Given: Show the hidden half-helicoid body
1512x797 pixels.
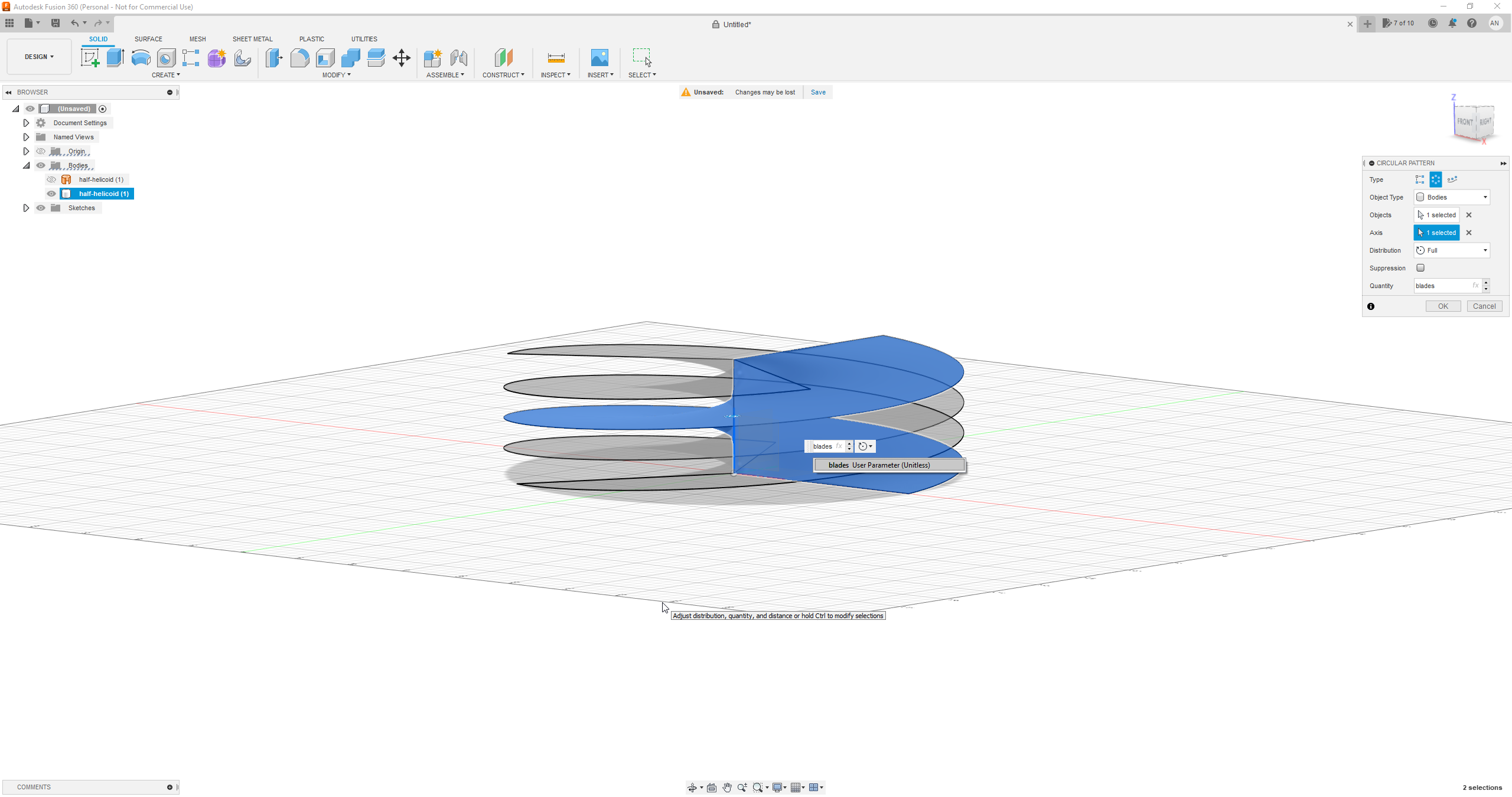Looking at the screenshot, I should (51, 179).
